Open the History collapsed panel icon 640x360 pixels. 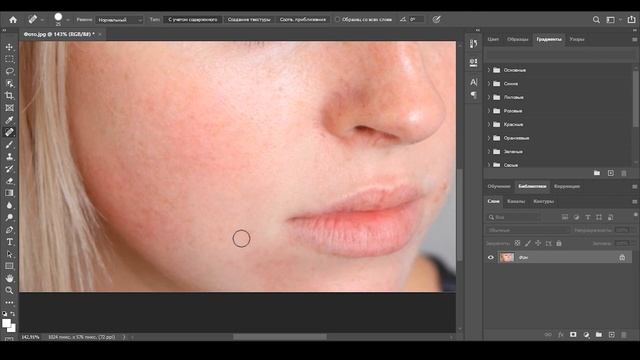473,44
